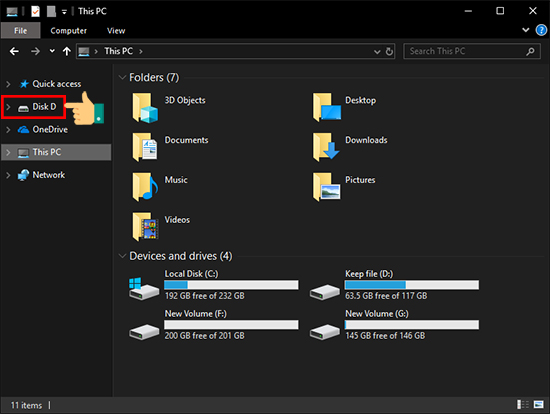This screenshot has height=414, width=550.
Task: Open Customize Quick Access Toolbar dropdown
Action: 64,12
